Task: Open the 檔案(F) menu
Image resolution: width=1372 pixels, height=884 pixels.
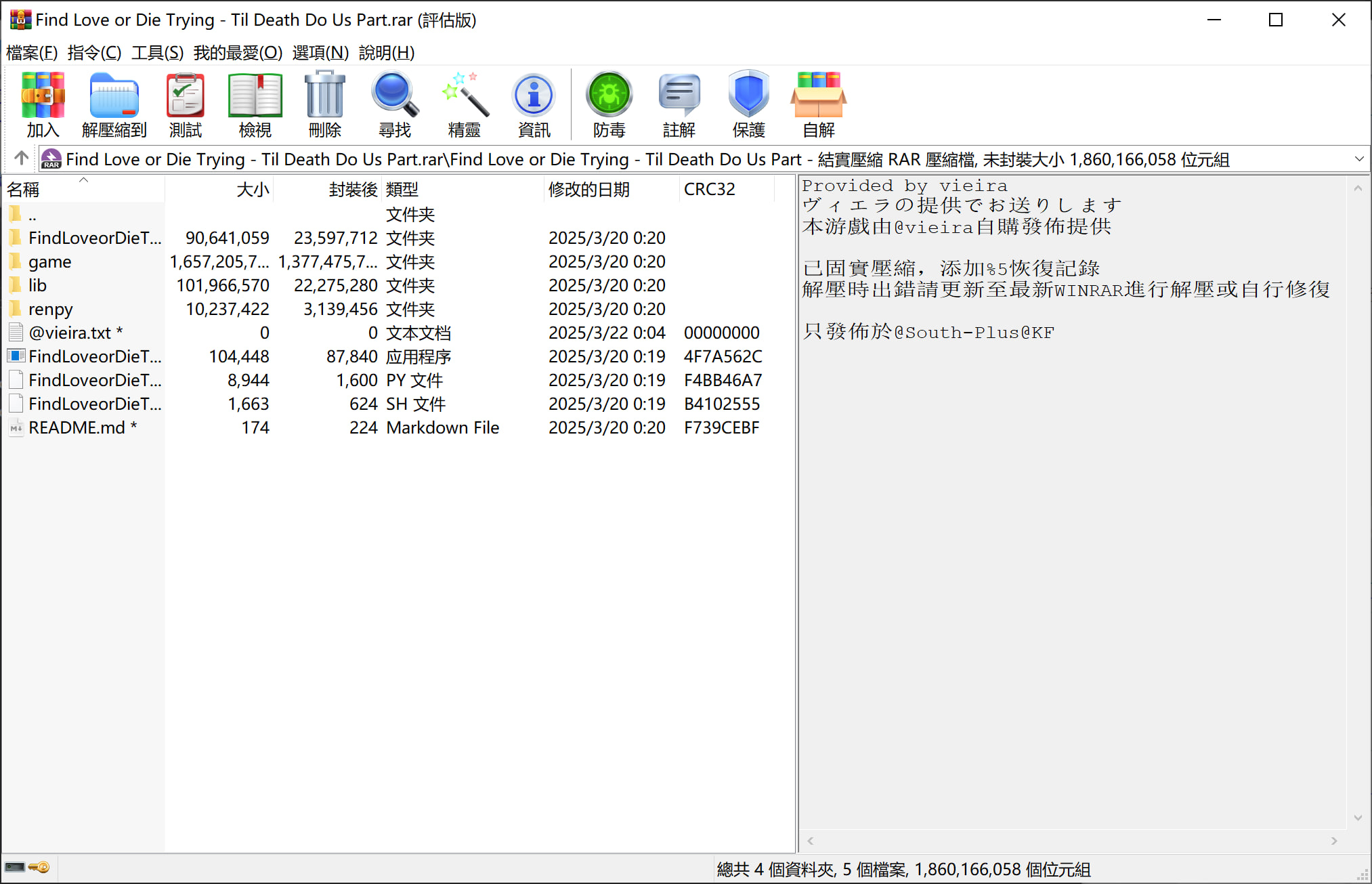Action: click(32, 53)
